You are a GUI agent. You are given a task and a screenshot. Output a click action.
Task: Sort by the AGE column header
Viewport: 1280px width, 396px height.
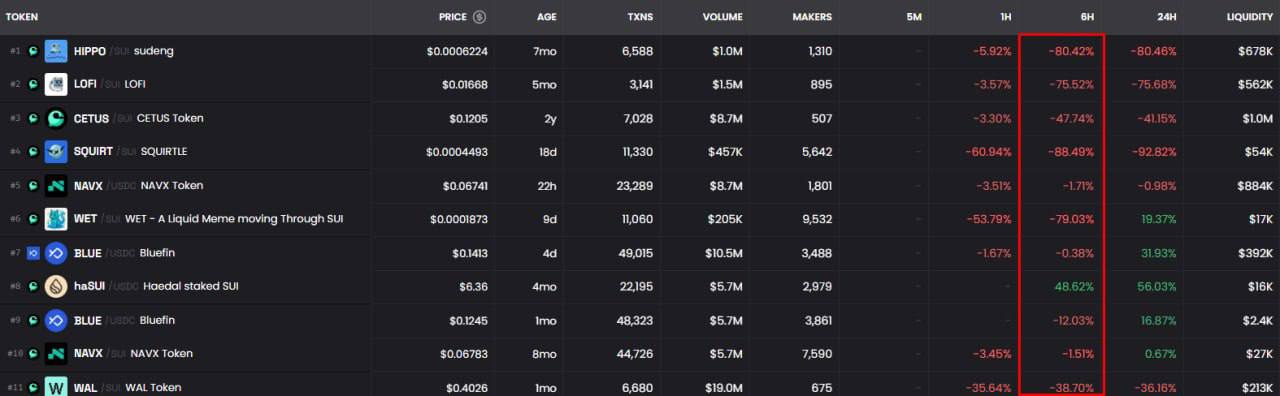click(x=546, y=17)
